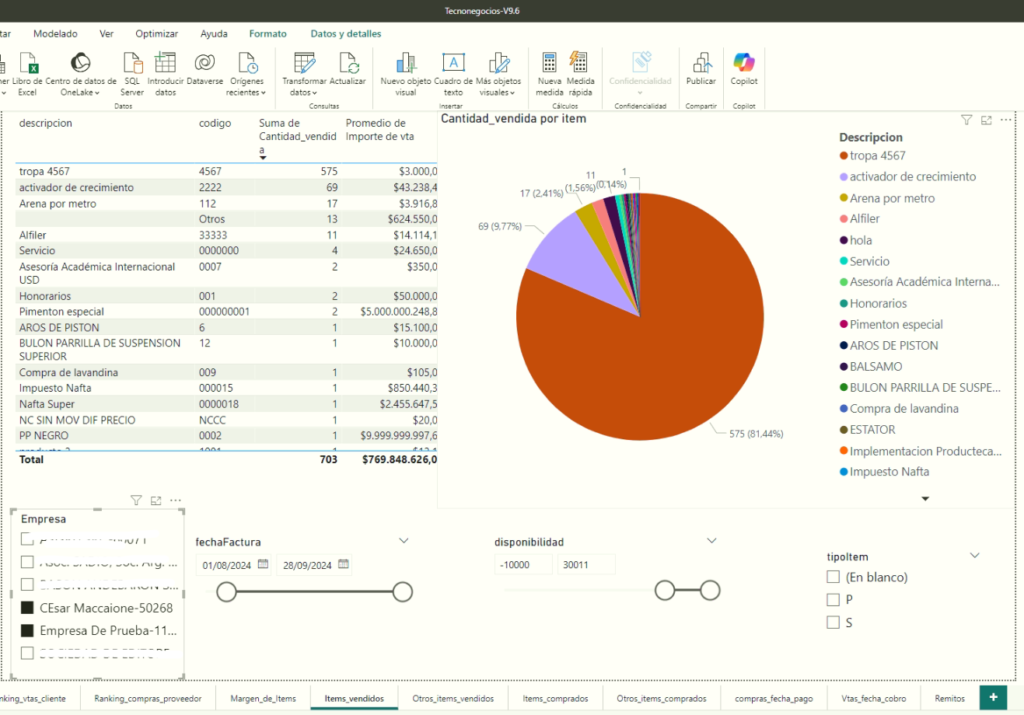Check the Empresa De Prueba checkbox
The image size is (1024, 715).
click(27, 631)
